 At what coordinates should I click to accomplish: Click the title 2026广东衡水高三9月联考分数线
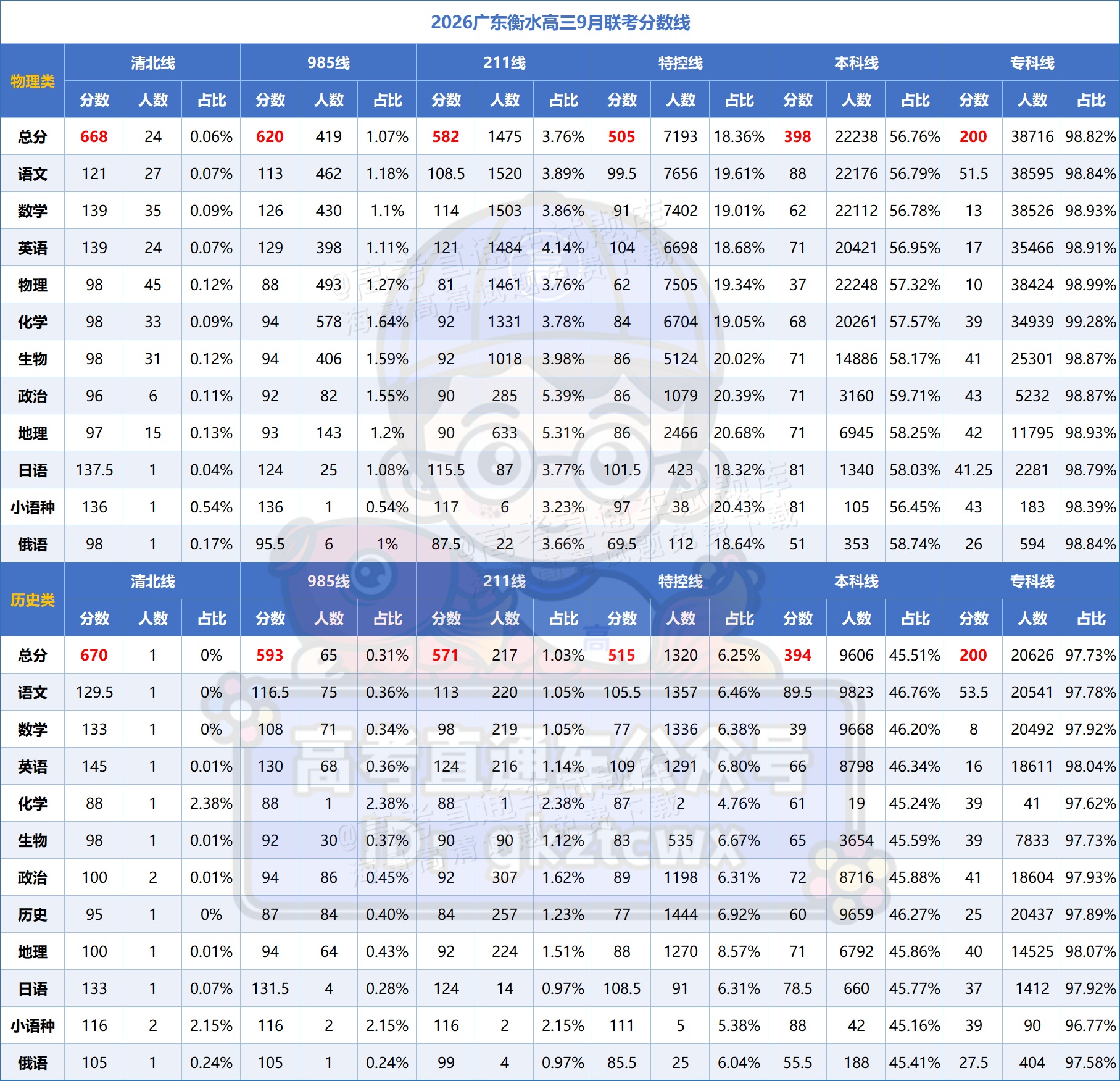560,23
